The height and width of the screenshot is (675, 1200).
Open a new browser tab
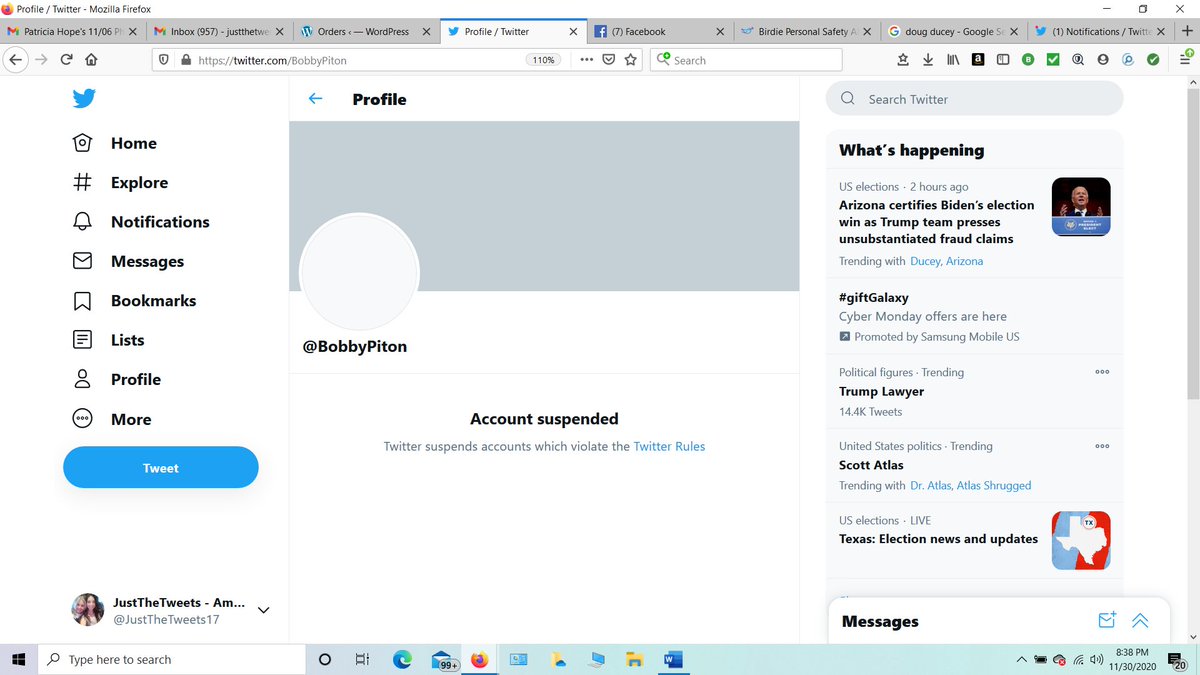tap(1186, 31)
